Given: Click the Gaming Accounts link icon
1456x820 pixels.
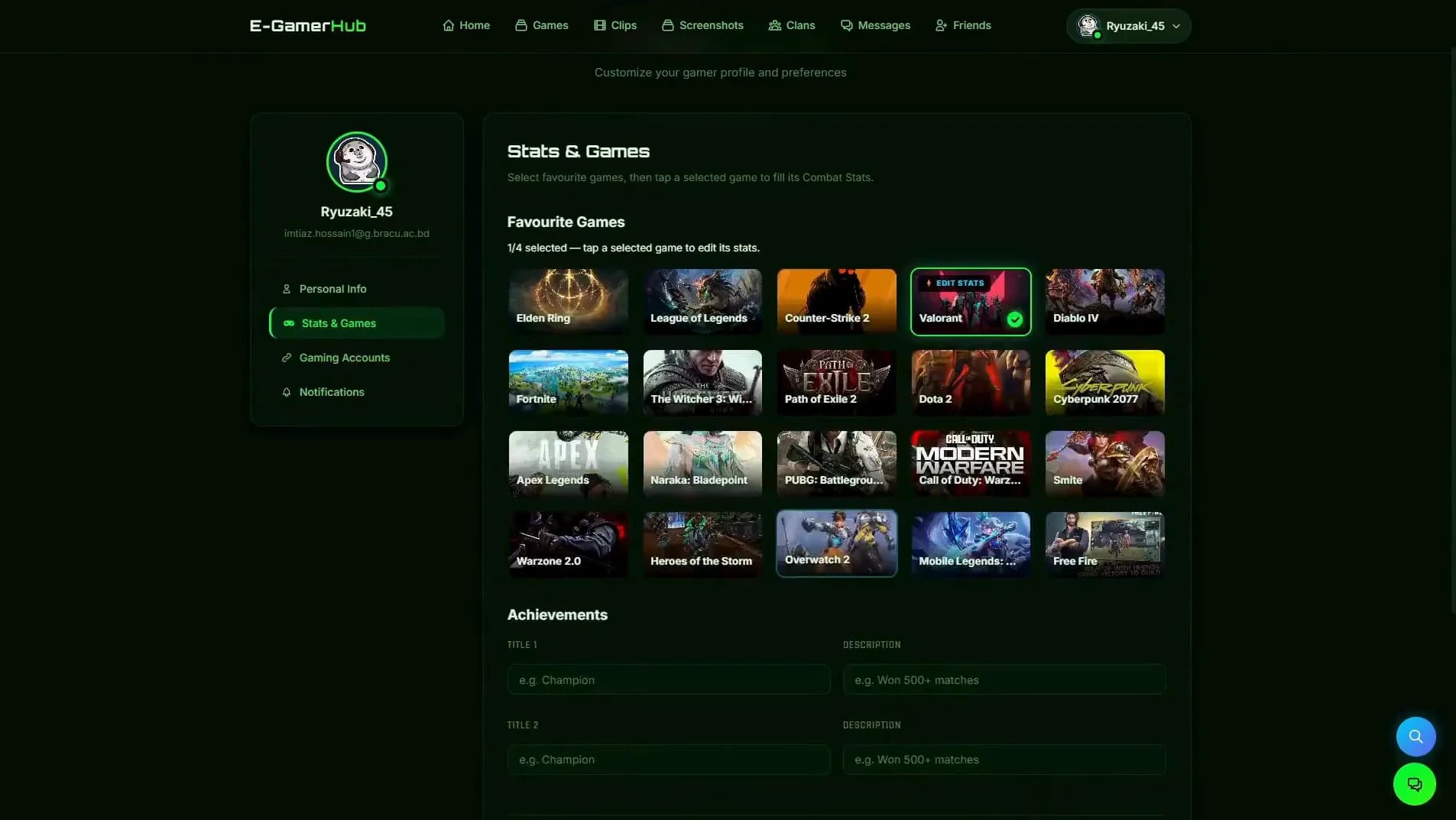Looking at the screenshot, I should point(287,358).
